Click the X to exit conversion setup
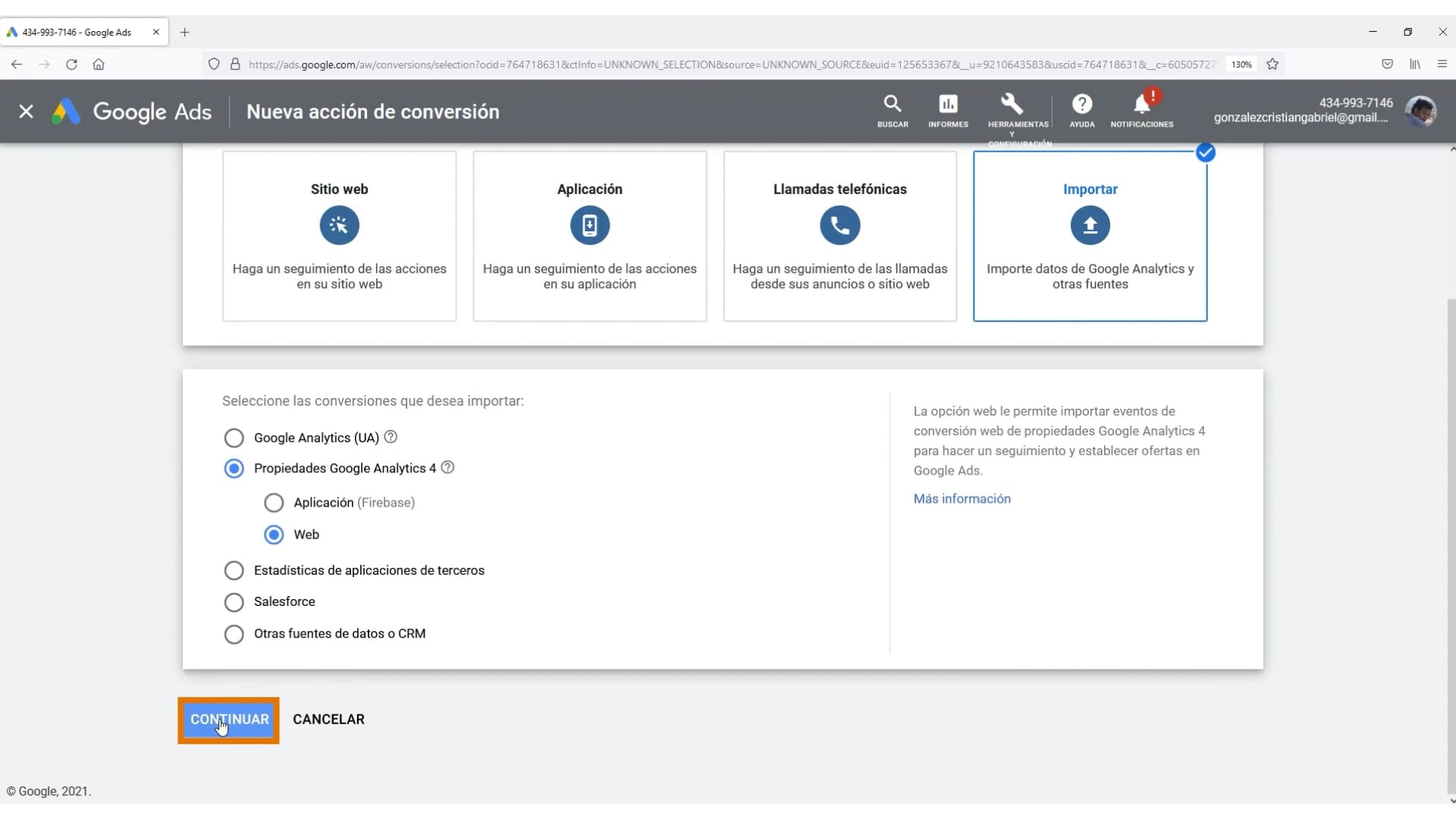1456x819 pixels. (26, 111)
